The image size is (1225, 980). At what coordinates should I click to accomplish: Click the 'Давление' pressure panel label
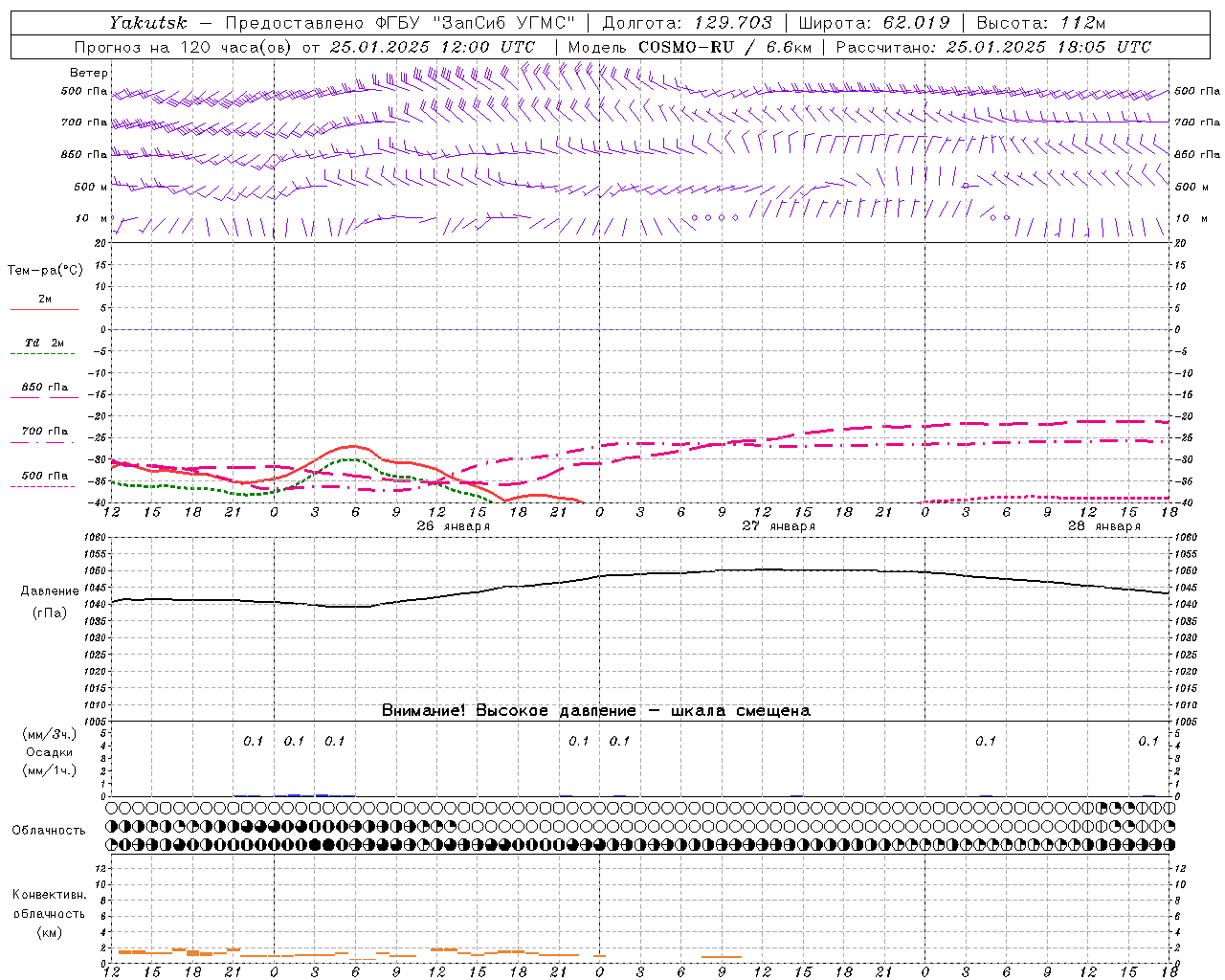(x=49, y=591)
